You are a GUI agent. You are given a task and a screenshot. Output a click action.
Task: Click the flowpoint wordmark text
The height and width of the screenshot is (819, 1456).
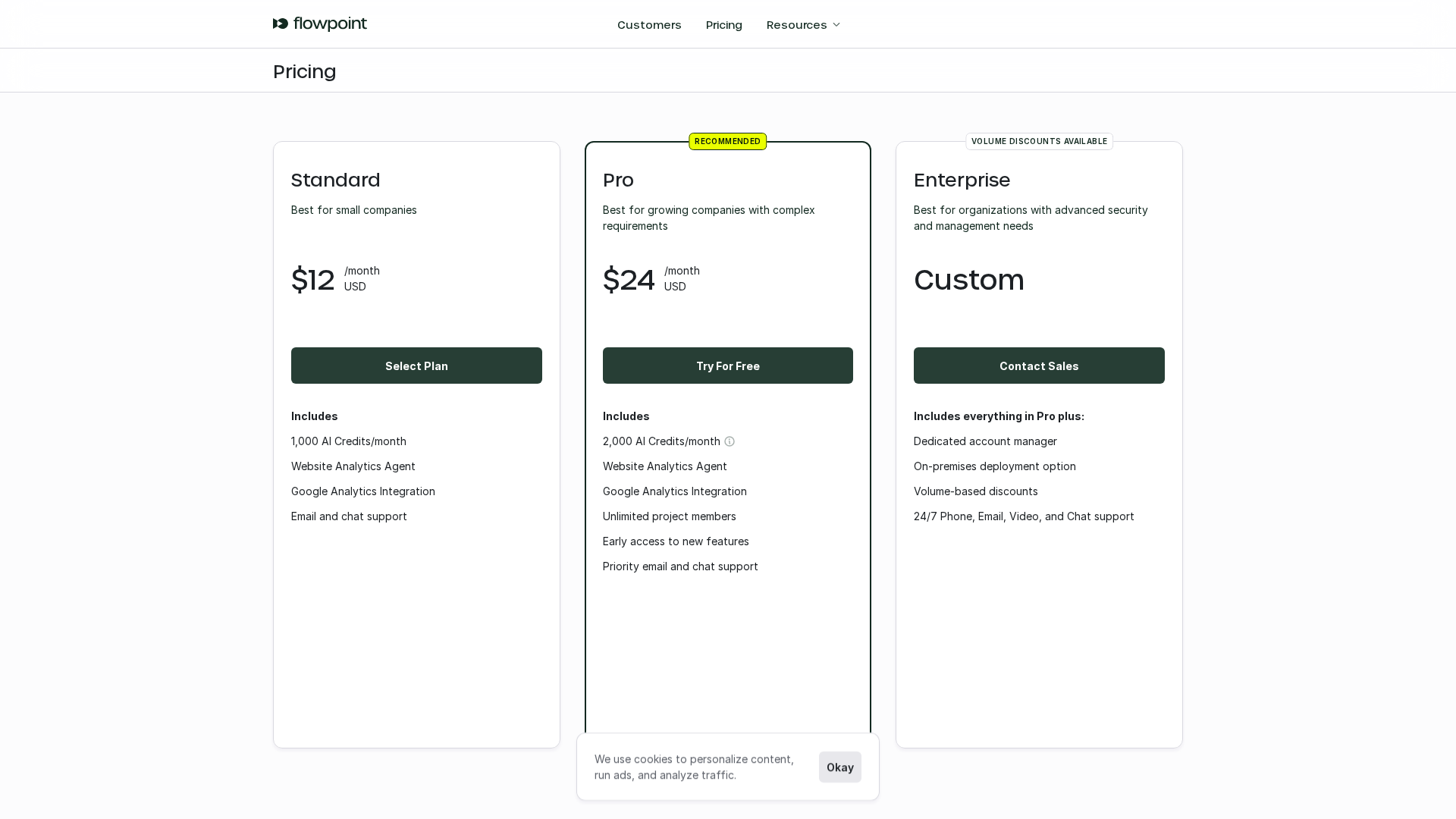pos(330,24)
